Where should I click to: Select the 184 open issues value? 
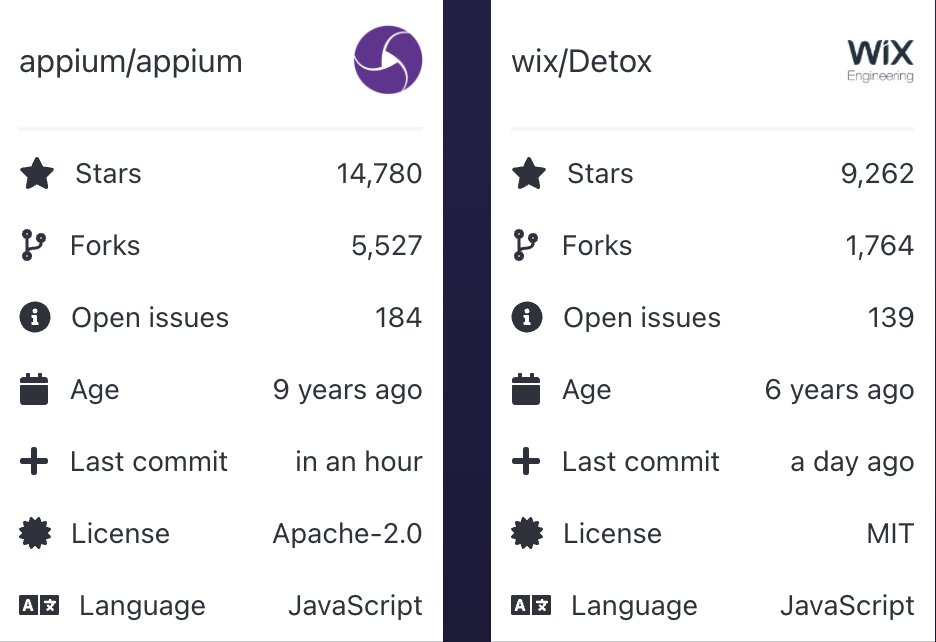pyautogui.click(x=398, y=317)
